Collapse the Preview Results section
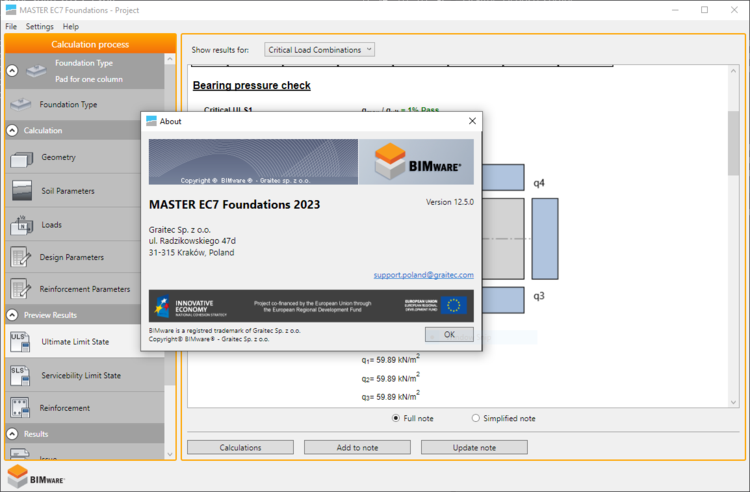Screen dimensions: 750x492 click(x=13, y=315)
